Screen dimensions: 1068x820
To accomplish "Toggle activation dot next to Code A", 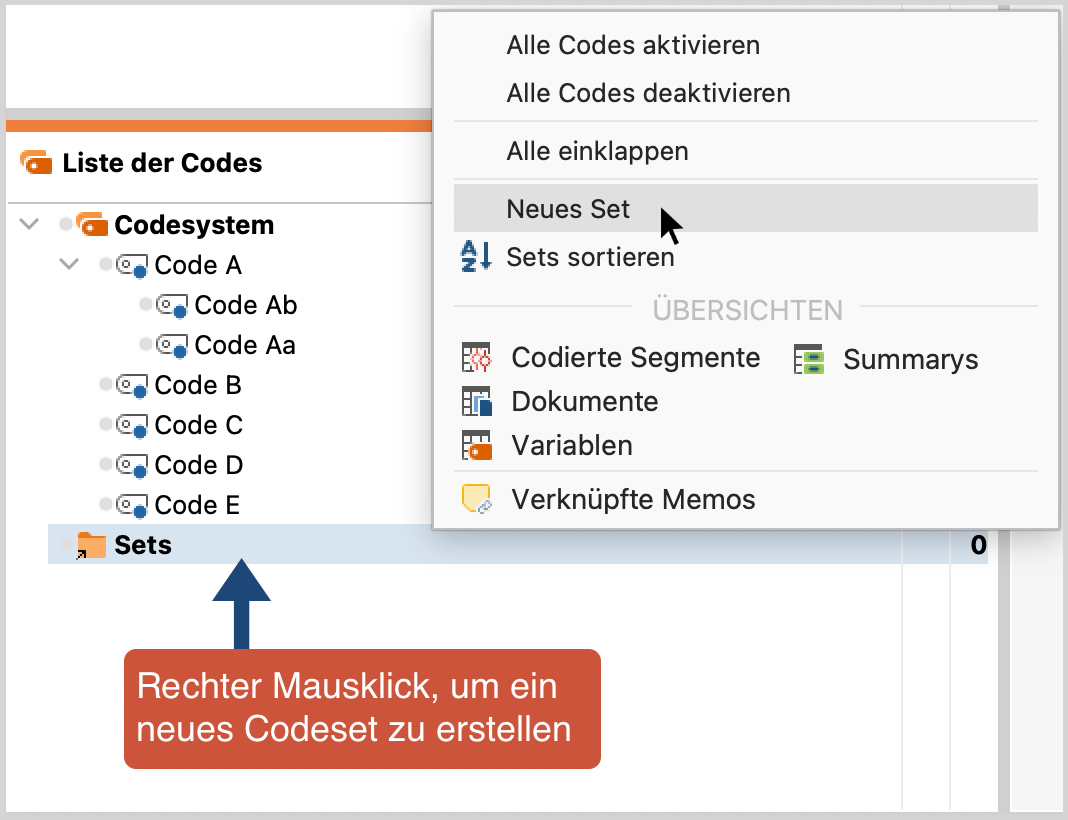I will pos(106,264).
